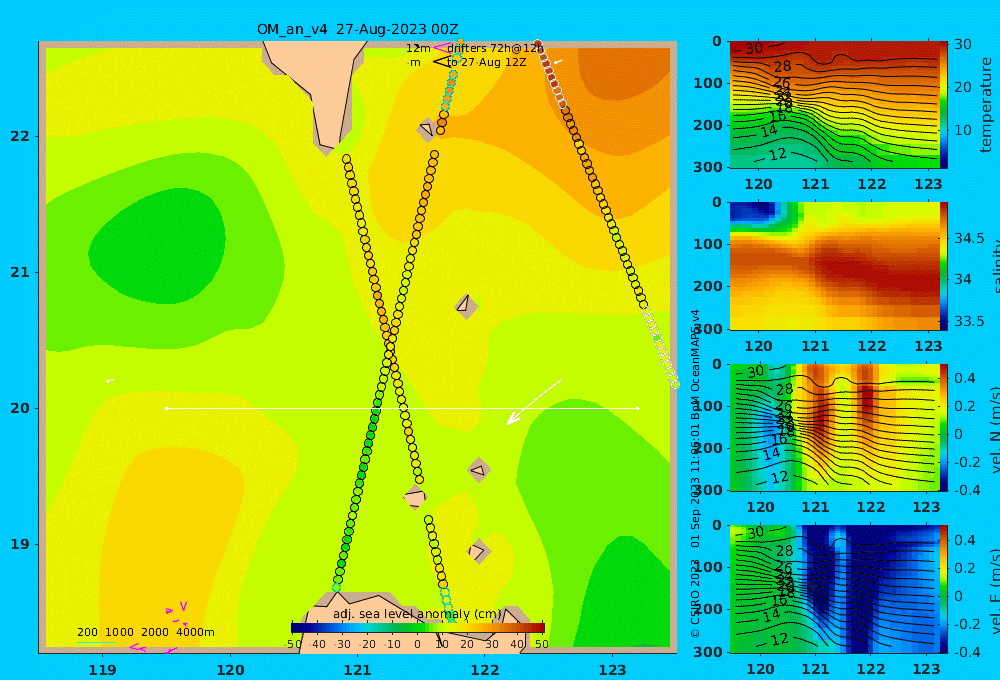Select the small island near 19.5N 122E
1000x680 pixels.
click(x=478, y=470)
